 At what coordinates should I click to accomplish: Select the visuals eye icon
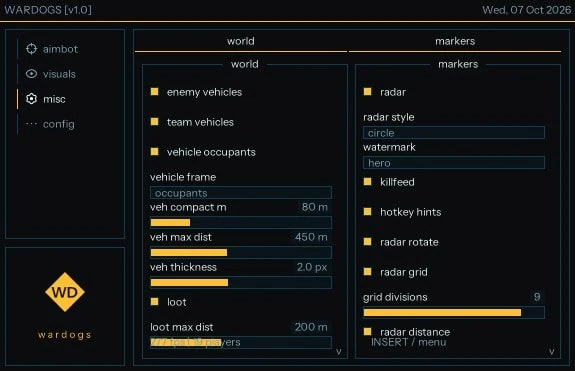pos(32,74)
